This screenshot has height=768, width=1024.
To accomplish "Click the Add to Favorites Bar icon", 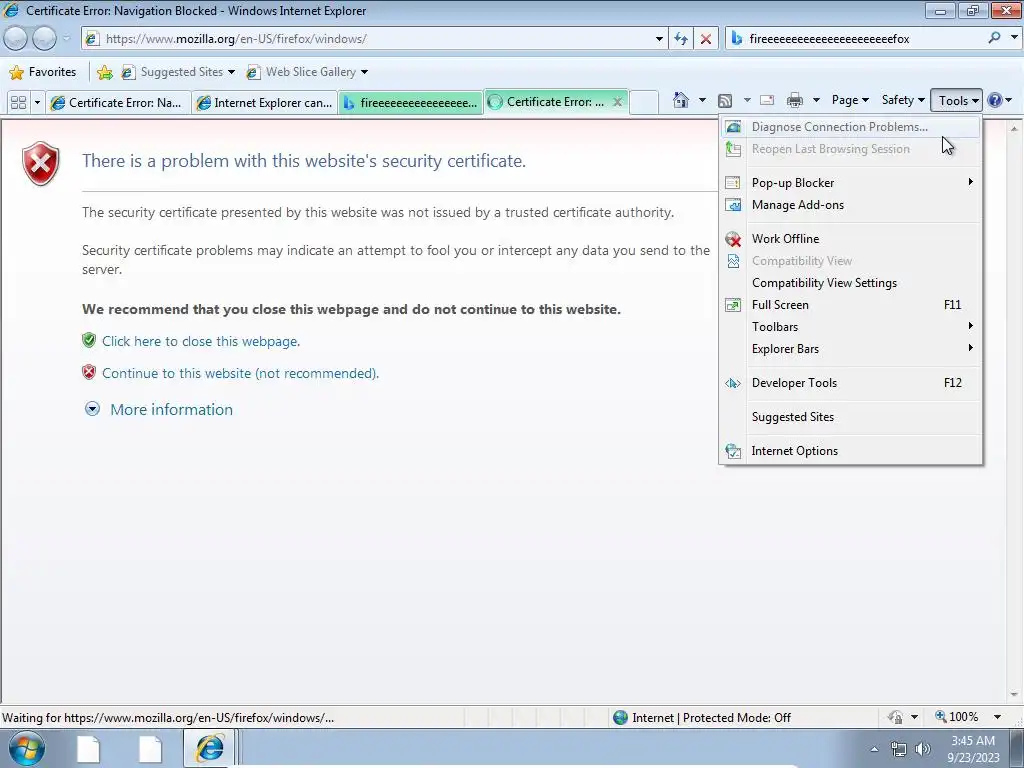I will click(104, 72).
